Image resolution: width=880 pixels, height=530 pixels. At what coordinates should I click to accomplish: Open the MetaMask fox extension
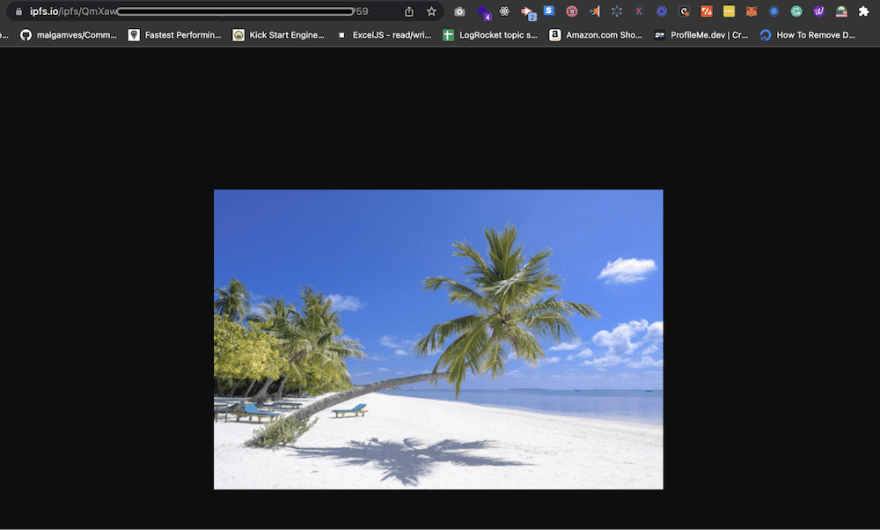(x=751, y=12)
